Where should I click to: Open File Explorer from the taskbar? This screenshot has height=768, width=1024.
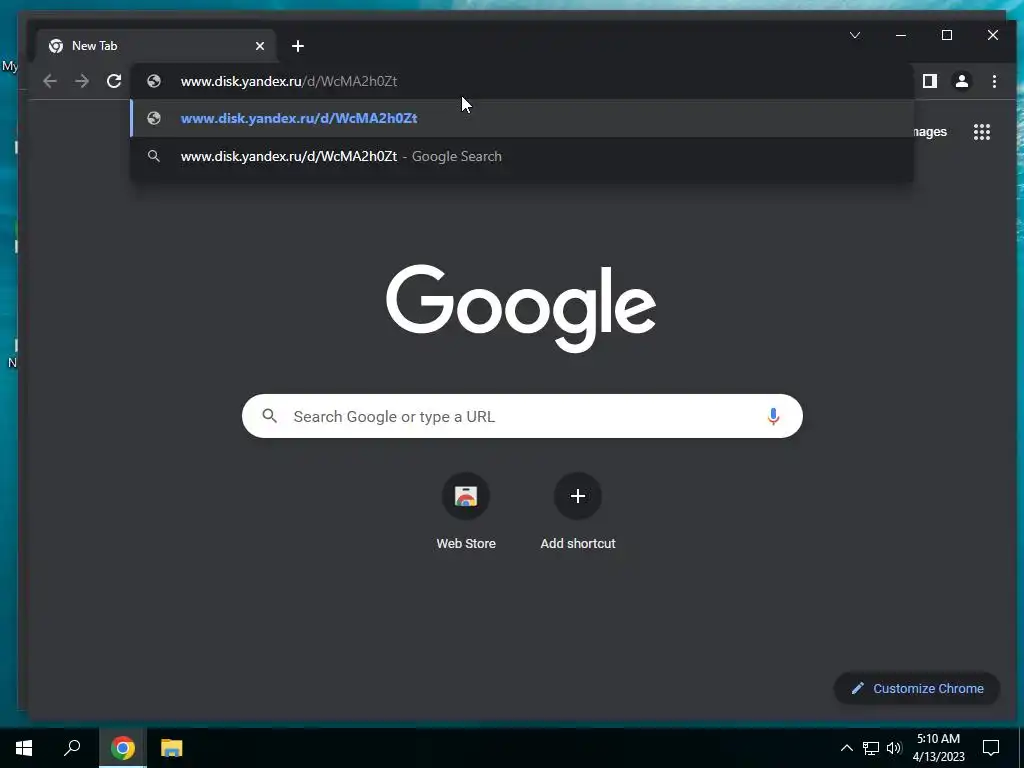tap(172, 748)
